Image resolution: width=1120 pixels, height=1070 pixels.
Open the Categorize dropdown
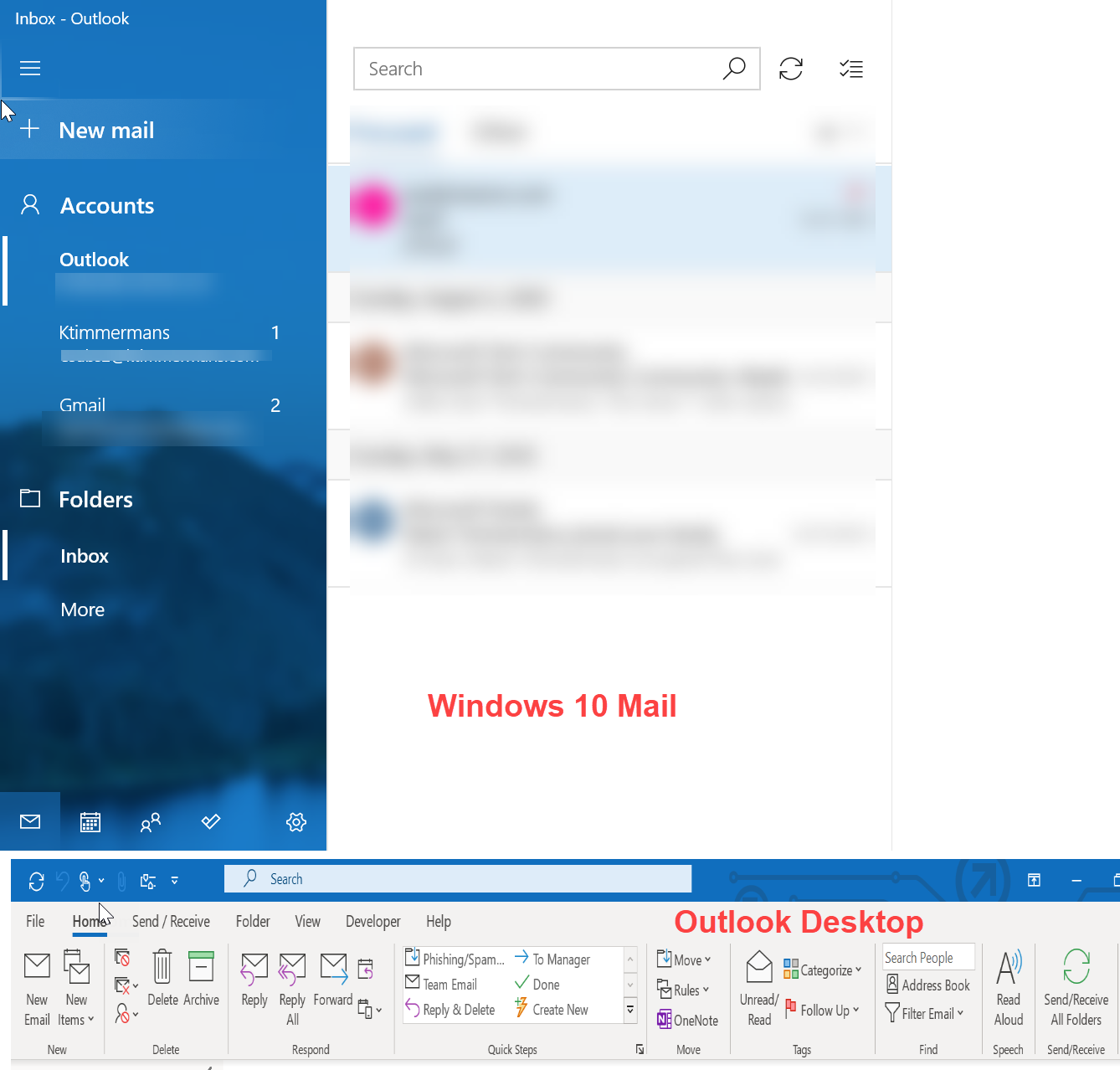tap(822, 970)
